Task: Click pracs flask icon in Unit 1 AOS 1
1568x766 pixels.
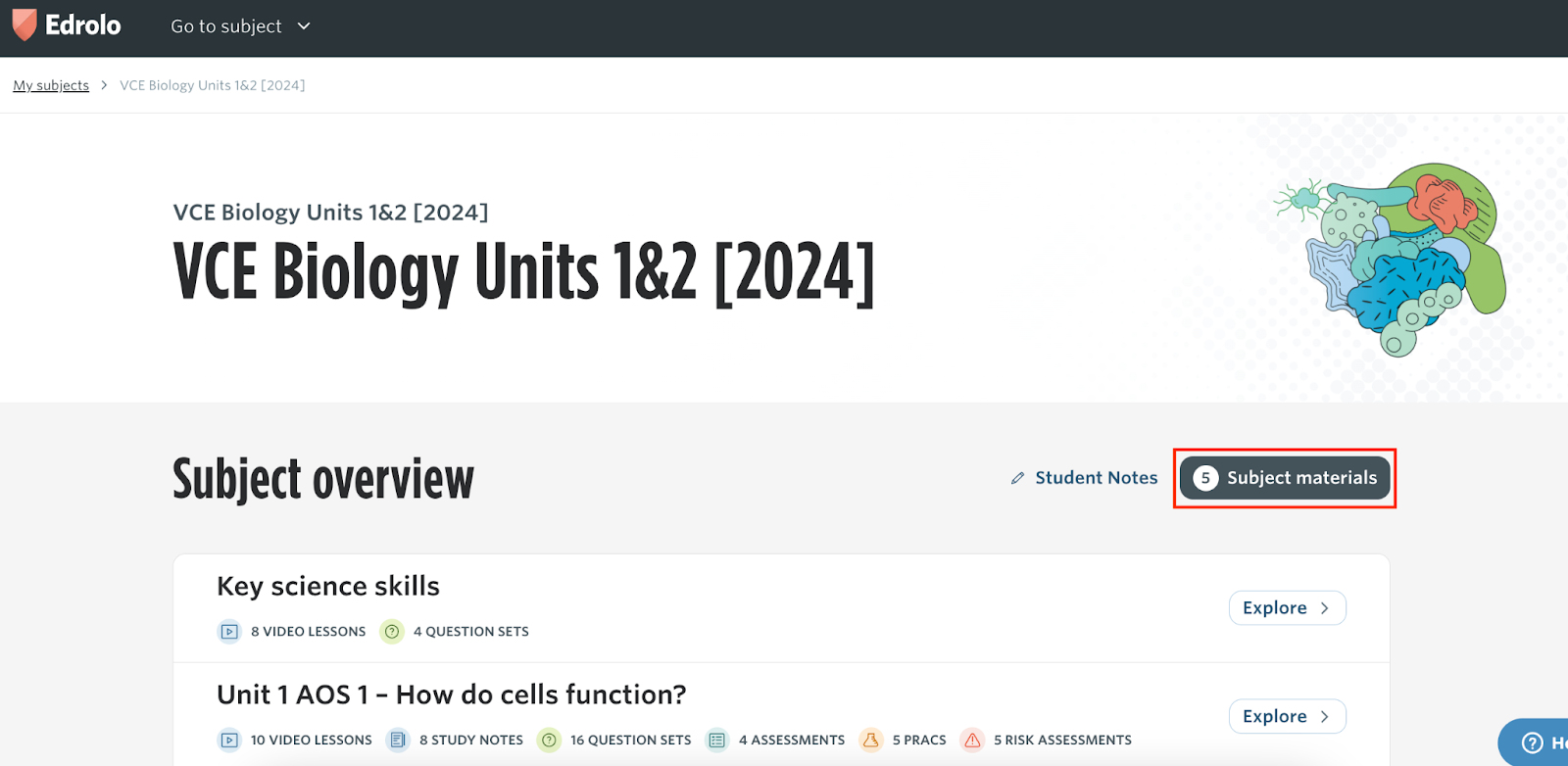Action: 870,741
